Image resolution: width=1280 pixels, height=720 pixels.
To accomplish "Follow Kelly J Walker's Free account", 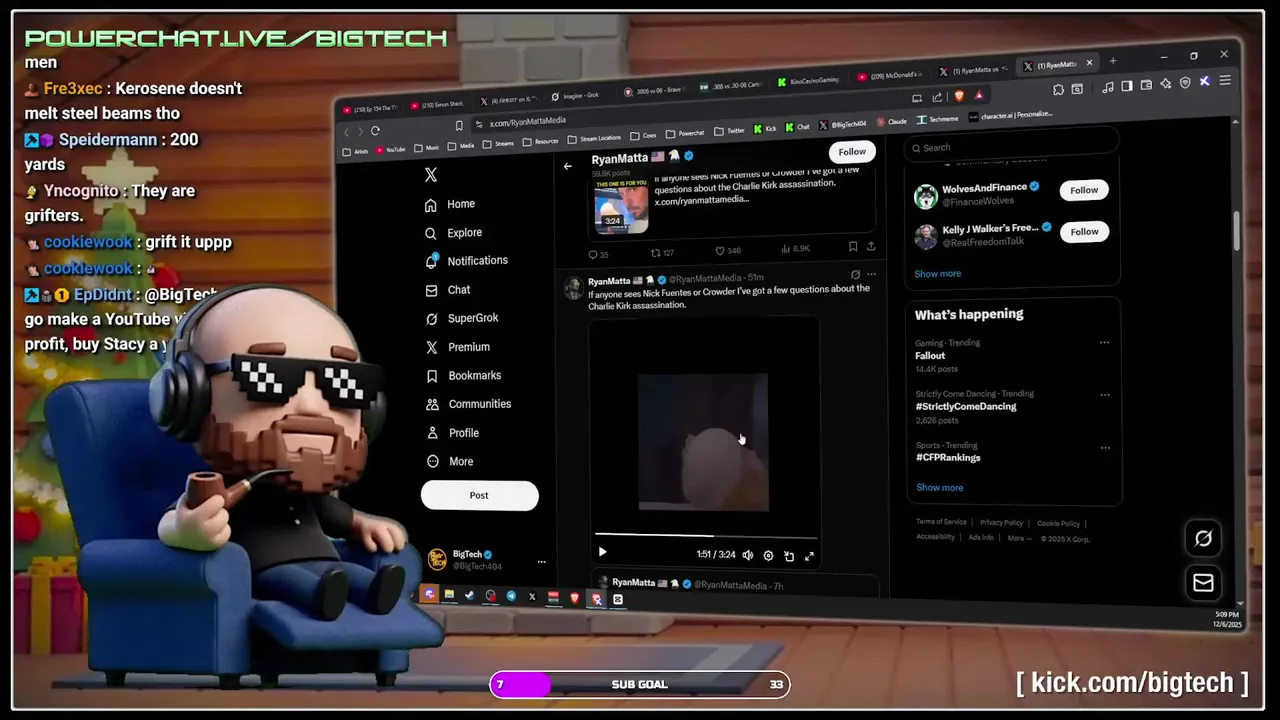I will [x=1084, y=232].
